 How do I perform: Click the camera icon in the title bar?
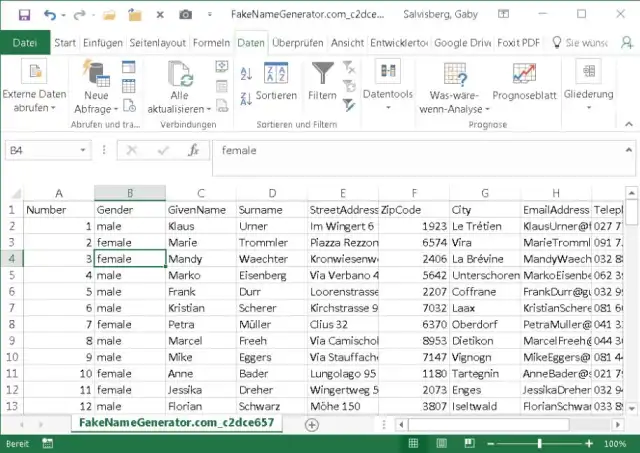[185, 15]
